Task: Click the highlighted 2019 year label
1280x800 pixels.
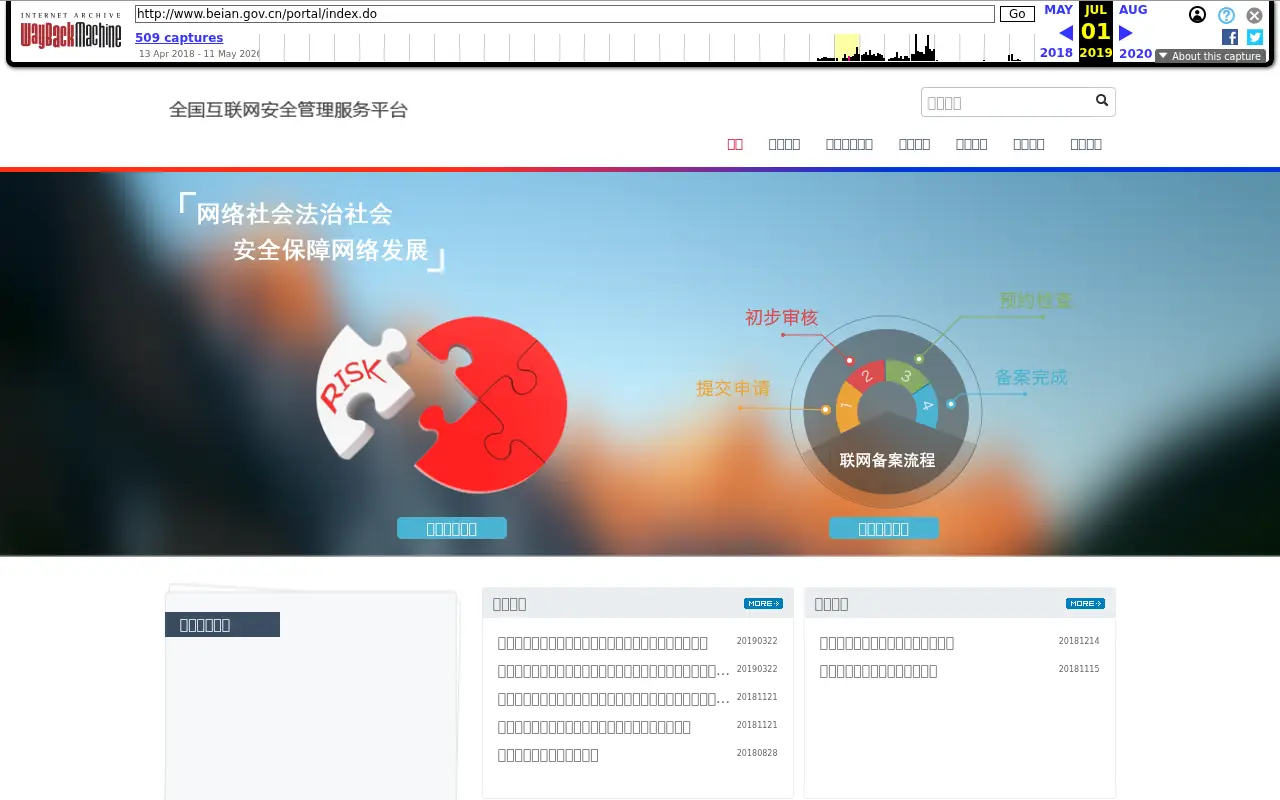Action: [1096, 53]
